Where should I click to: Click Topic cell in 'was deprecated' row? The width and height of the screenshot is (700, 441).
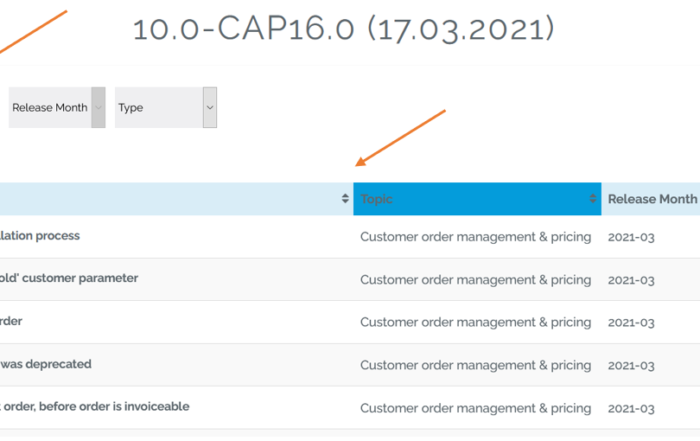coord(475,366)
